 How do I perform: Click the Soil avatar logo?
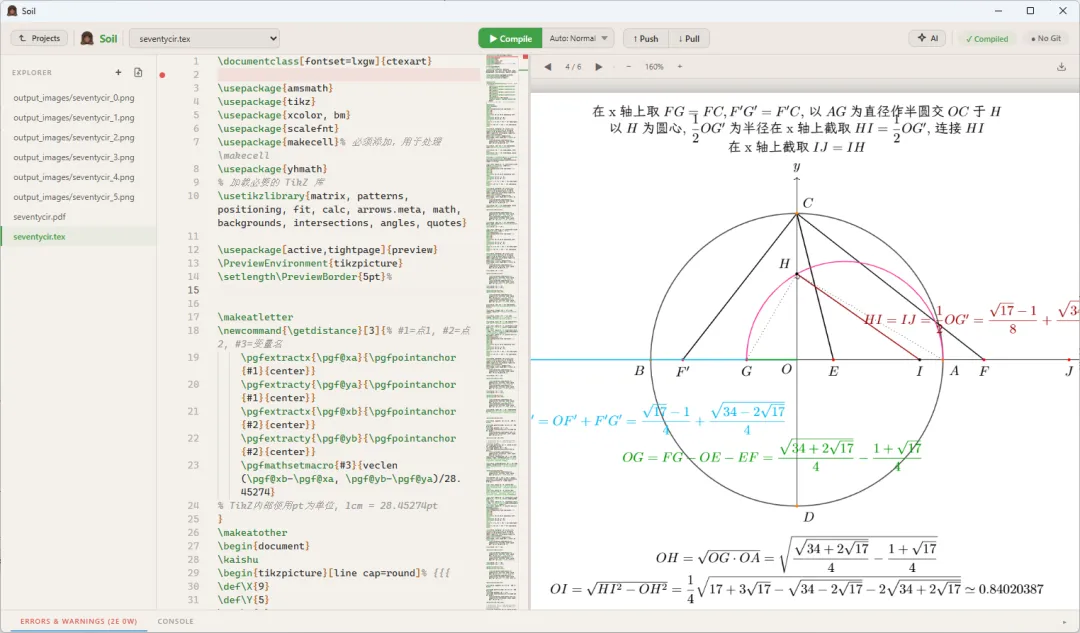point(87,38)
